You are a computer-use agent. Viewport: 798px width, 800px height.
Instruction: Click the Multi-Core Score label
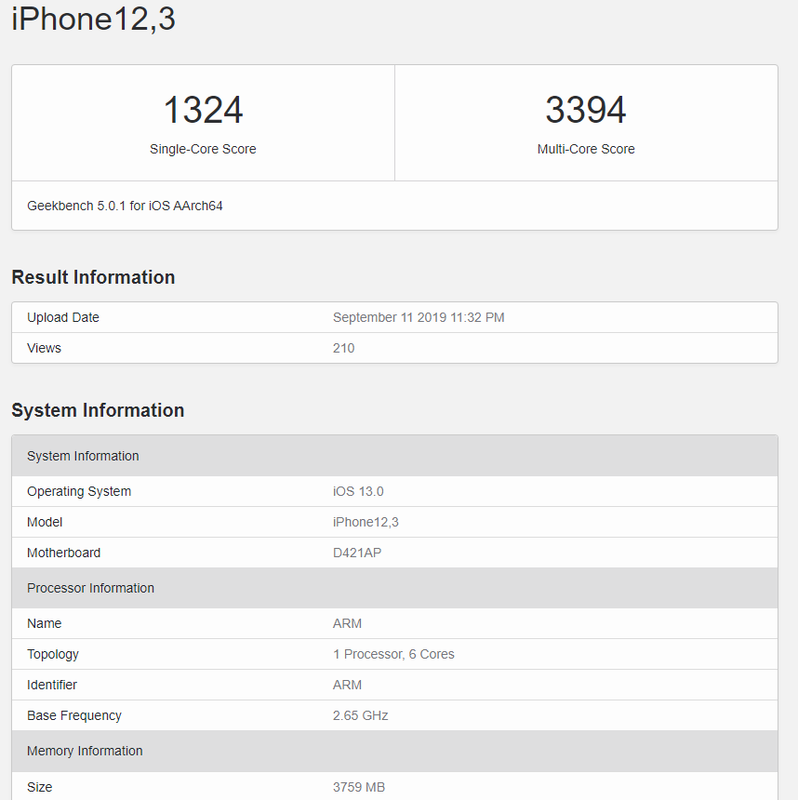pyautogui.click(x=586, y=149)
